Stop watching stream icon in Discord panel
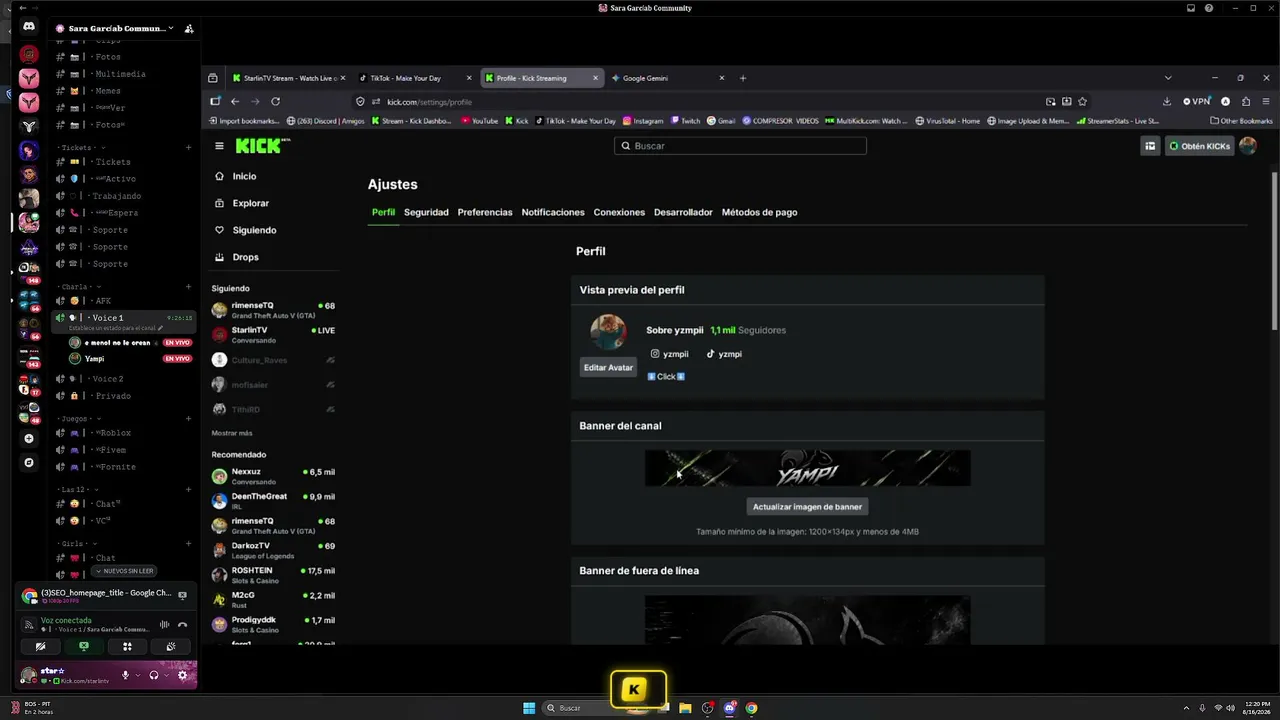Image resolution: width=1280 pixels, height=720 pixels. pyautogui.click(x=182, y=595)
